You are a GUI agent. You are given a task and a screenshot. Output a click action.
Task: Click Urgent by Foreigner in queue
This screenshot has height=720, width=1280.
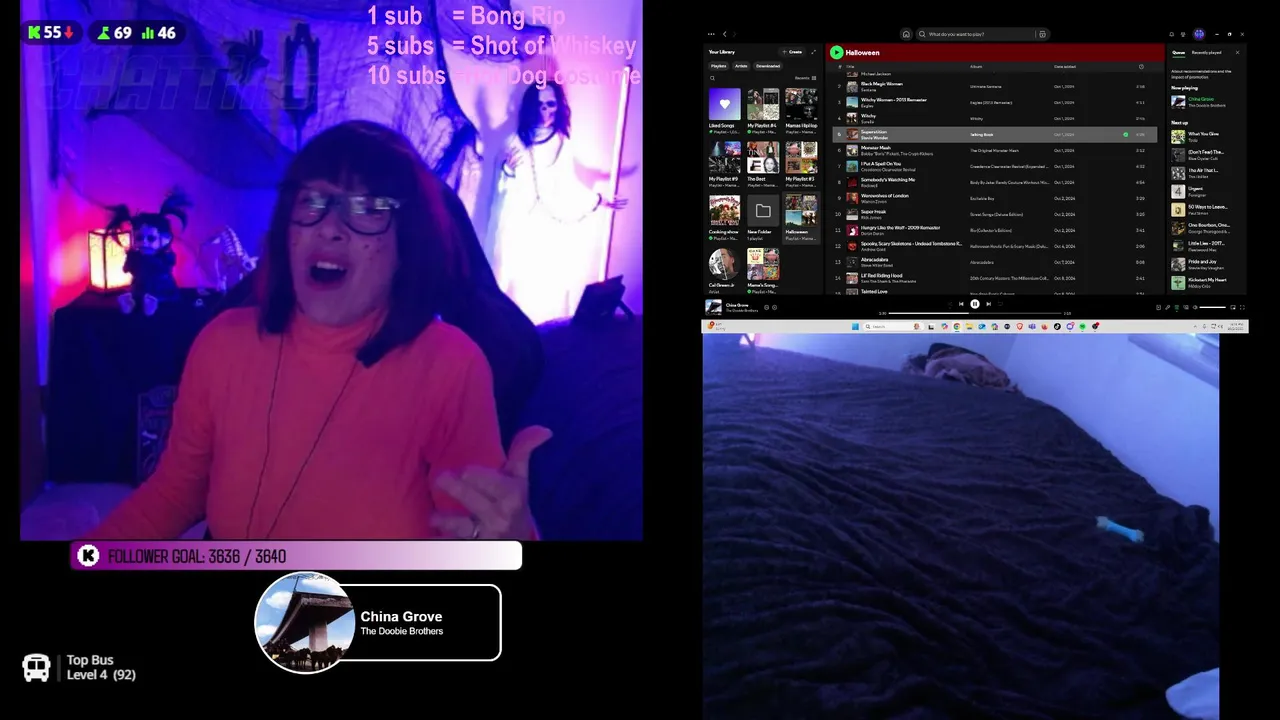click(1205, 191)
